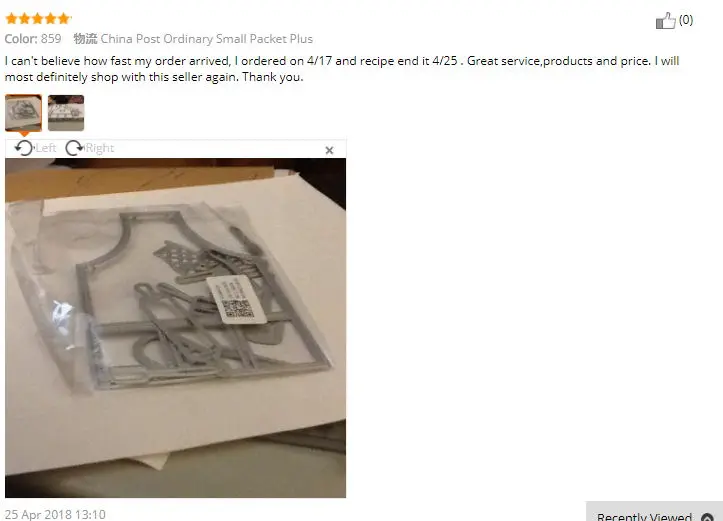Select the second review photo thumbnail

pos(66,113)
